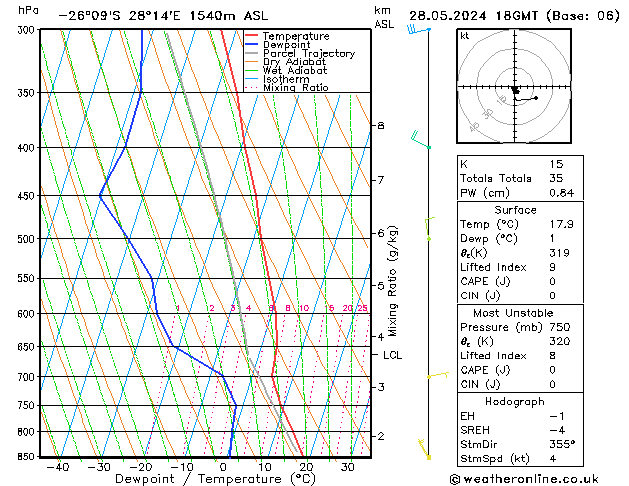Screen dimensions: 629x486
Task: Click the yellow wind barb at 850 hPa
Action: tap(424, 449)
